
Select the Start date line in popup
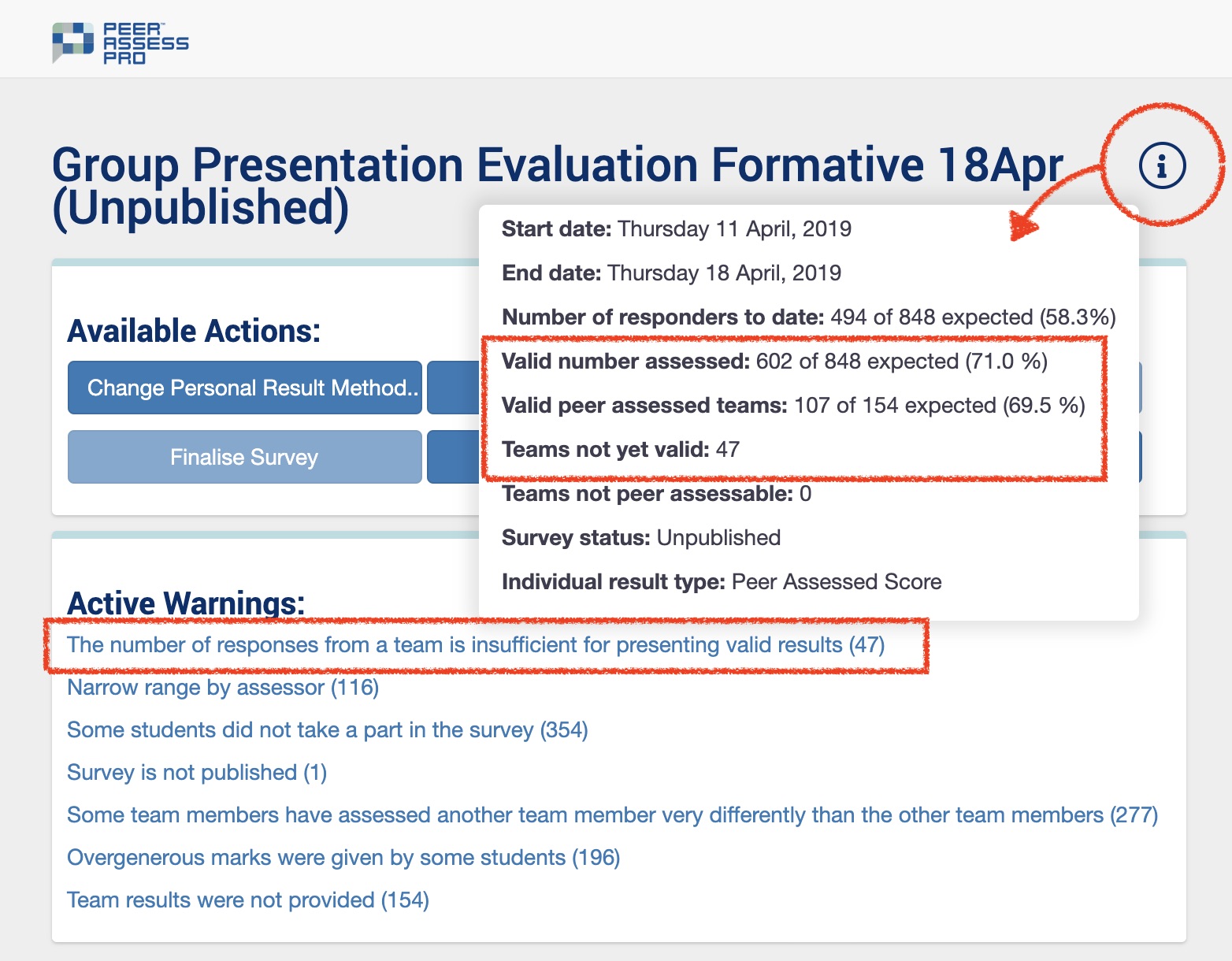(677, 229)
